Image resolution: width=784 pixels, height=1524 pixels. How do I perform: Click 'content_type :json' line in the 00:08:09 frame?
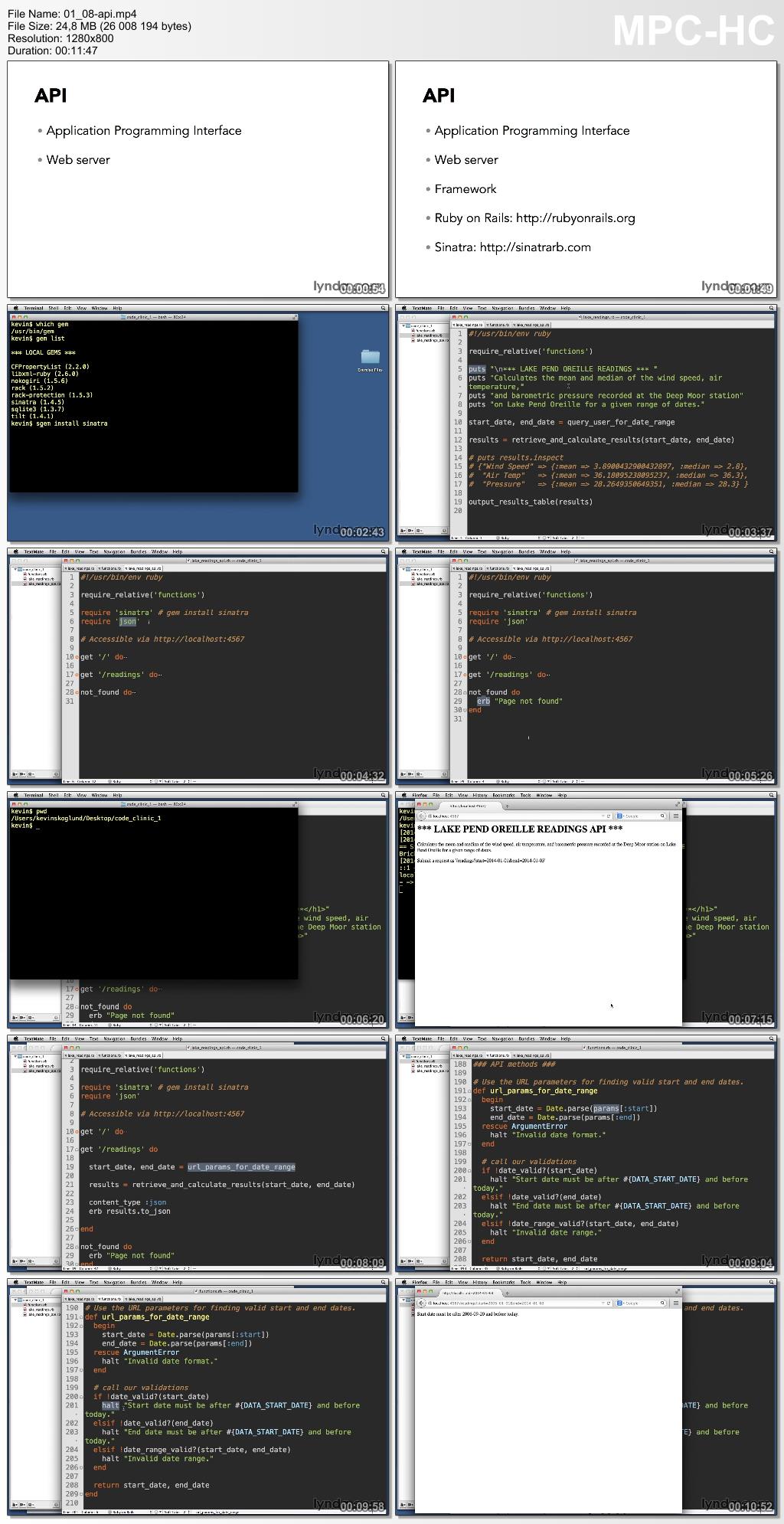pos(127,1202)
